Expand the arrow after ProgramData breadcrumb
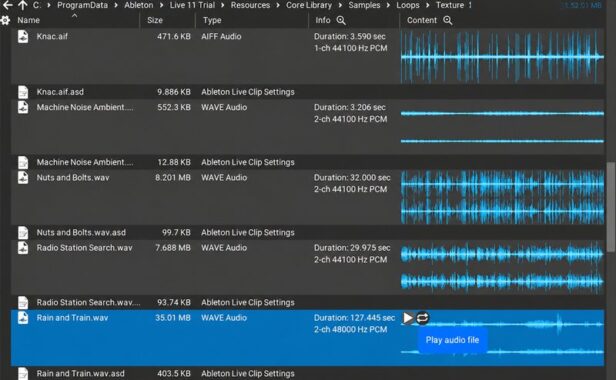This screenshot has height=380, width=616. pos(116,5)
